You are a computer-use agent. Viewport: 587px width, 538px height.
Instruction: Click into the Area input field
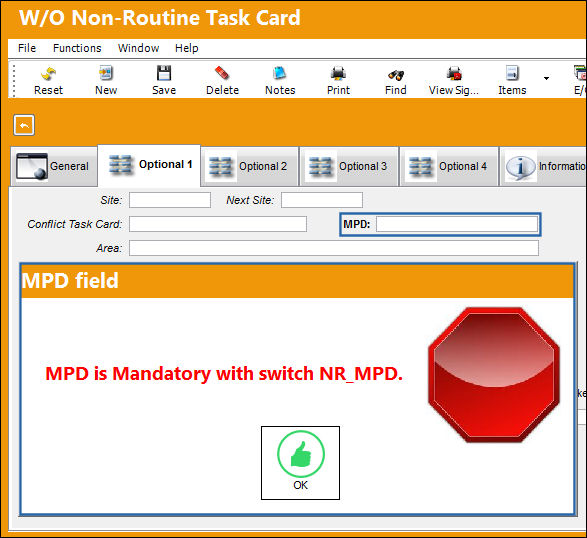334,248
